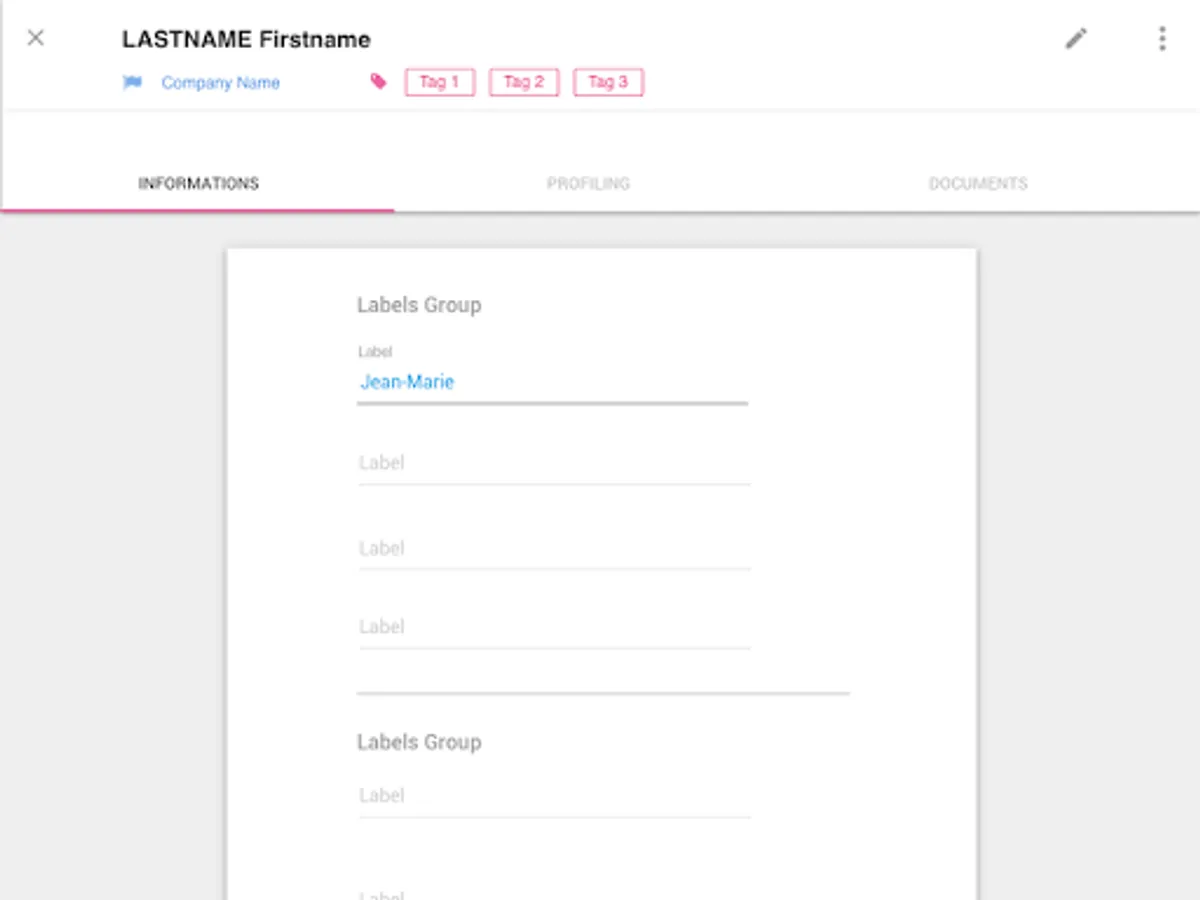Click the pencil edit icon

tap(1076, 38)
